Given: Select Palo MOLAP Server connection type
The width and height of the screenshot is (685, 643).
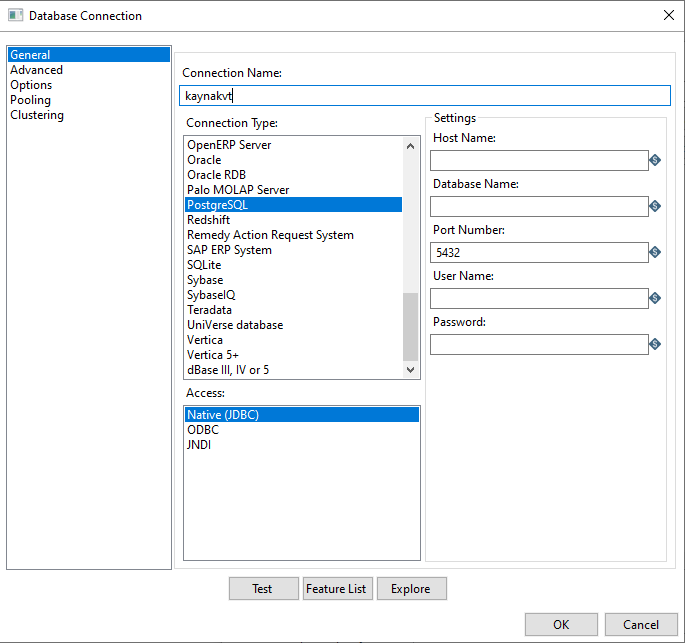Looking at the screenshot, I should [x=293, y=190].
